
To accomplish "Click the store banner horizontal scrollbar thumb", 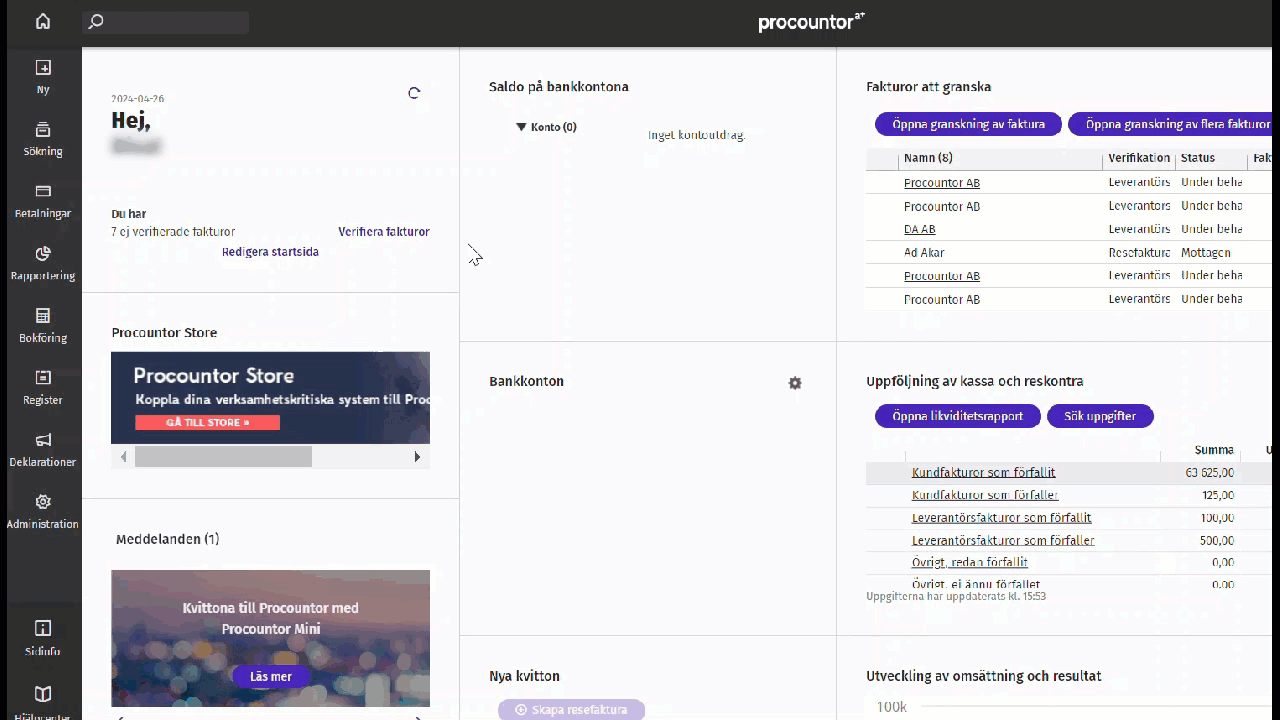I will (223, 457).
